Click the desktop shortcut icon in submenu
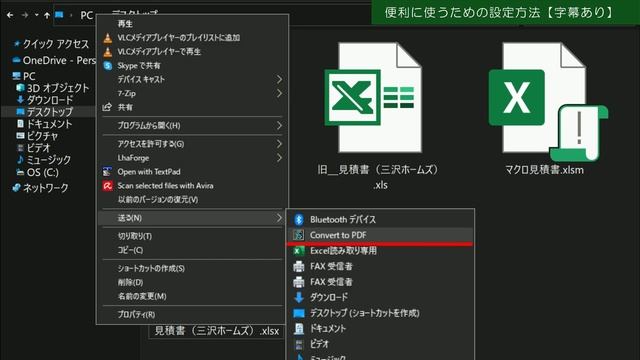Screen dimensions: 640x360 (299, 313)
